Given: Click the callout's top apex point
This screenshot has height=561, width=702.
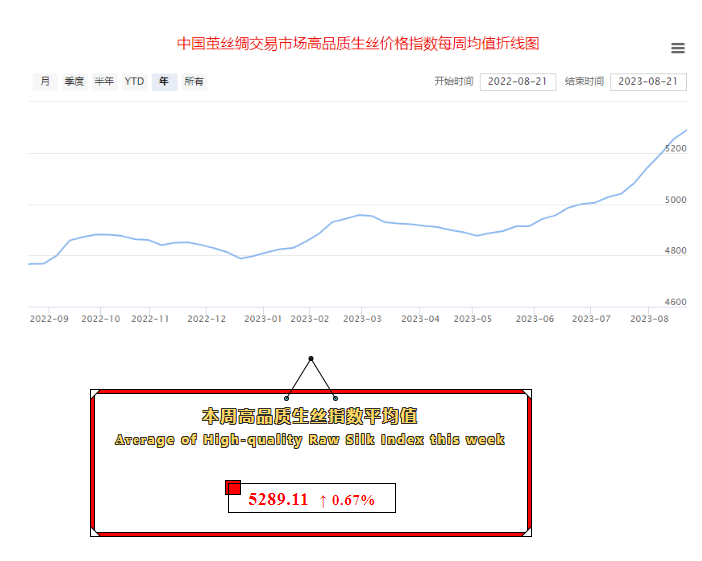Looking at the screenshot, I should pos(311,358).
